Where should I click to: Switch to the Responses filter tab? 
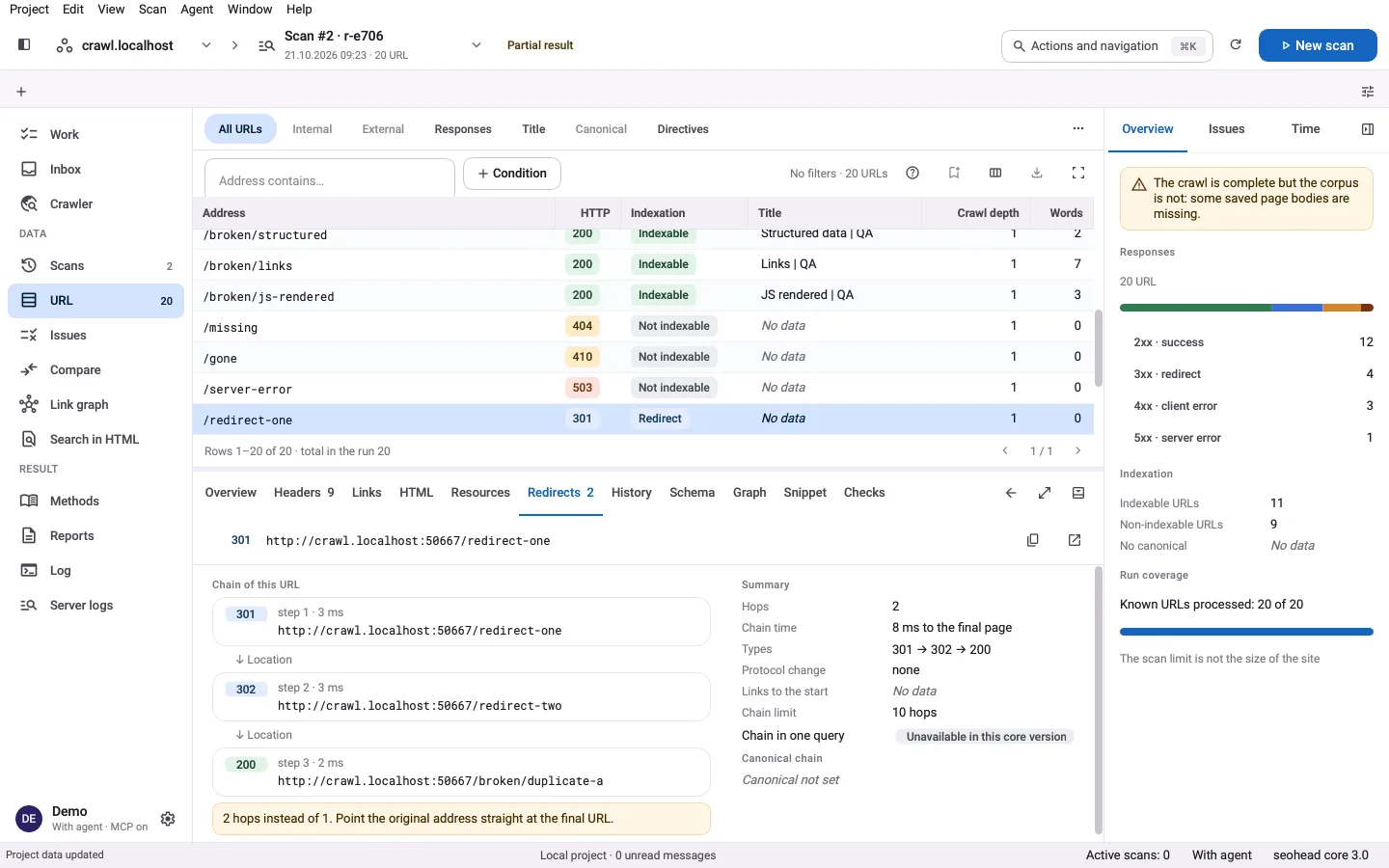tap(463, 129)
